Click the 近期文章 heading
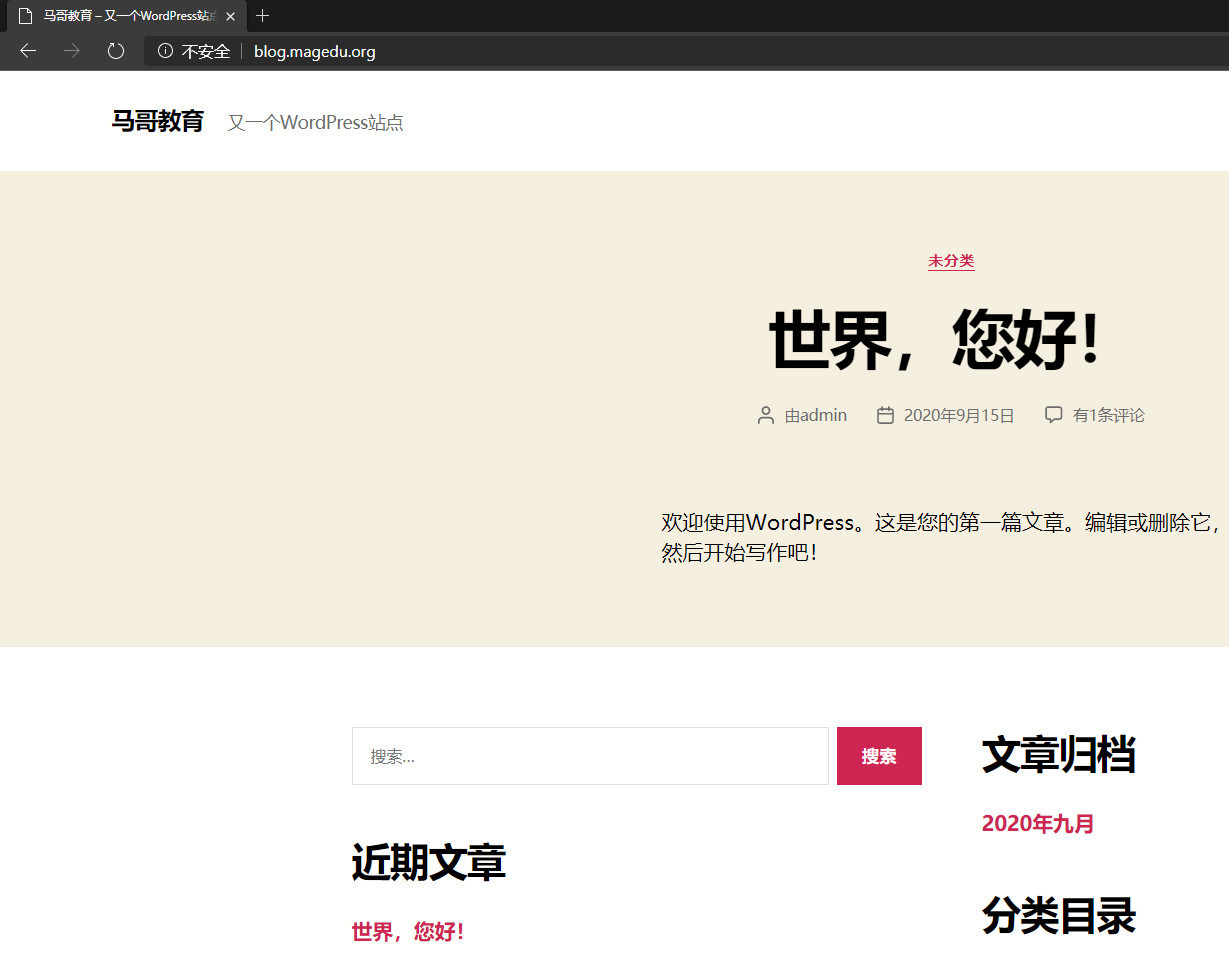The height and width of the screenshot is (958, 1229). pyautogui.click(x=428, y=862)
